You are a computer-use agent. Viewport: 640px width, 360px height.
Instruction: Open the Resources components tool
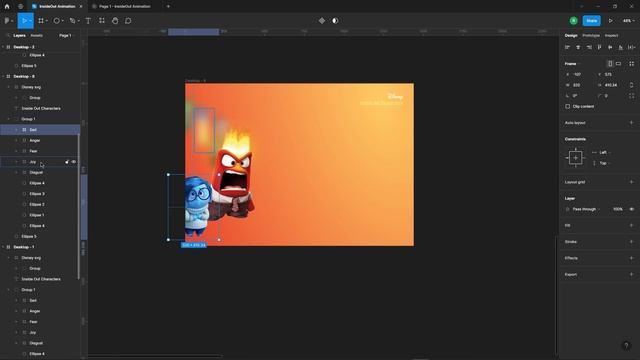[x=102, y=21]
